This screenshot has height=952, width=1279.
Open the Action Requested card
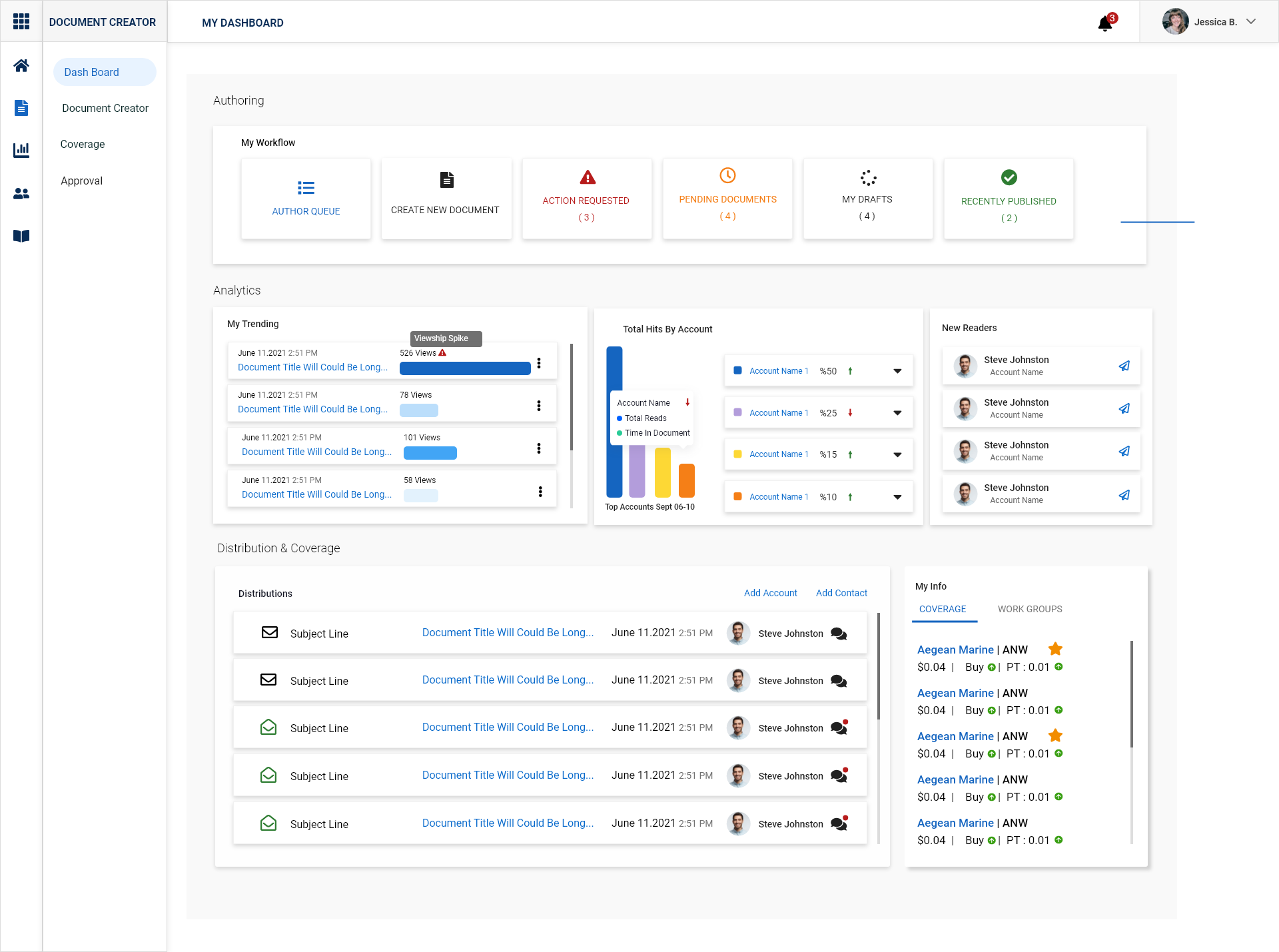pos(586,198)
